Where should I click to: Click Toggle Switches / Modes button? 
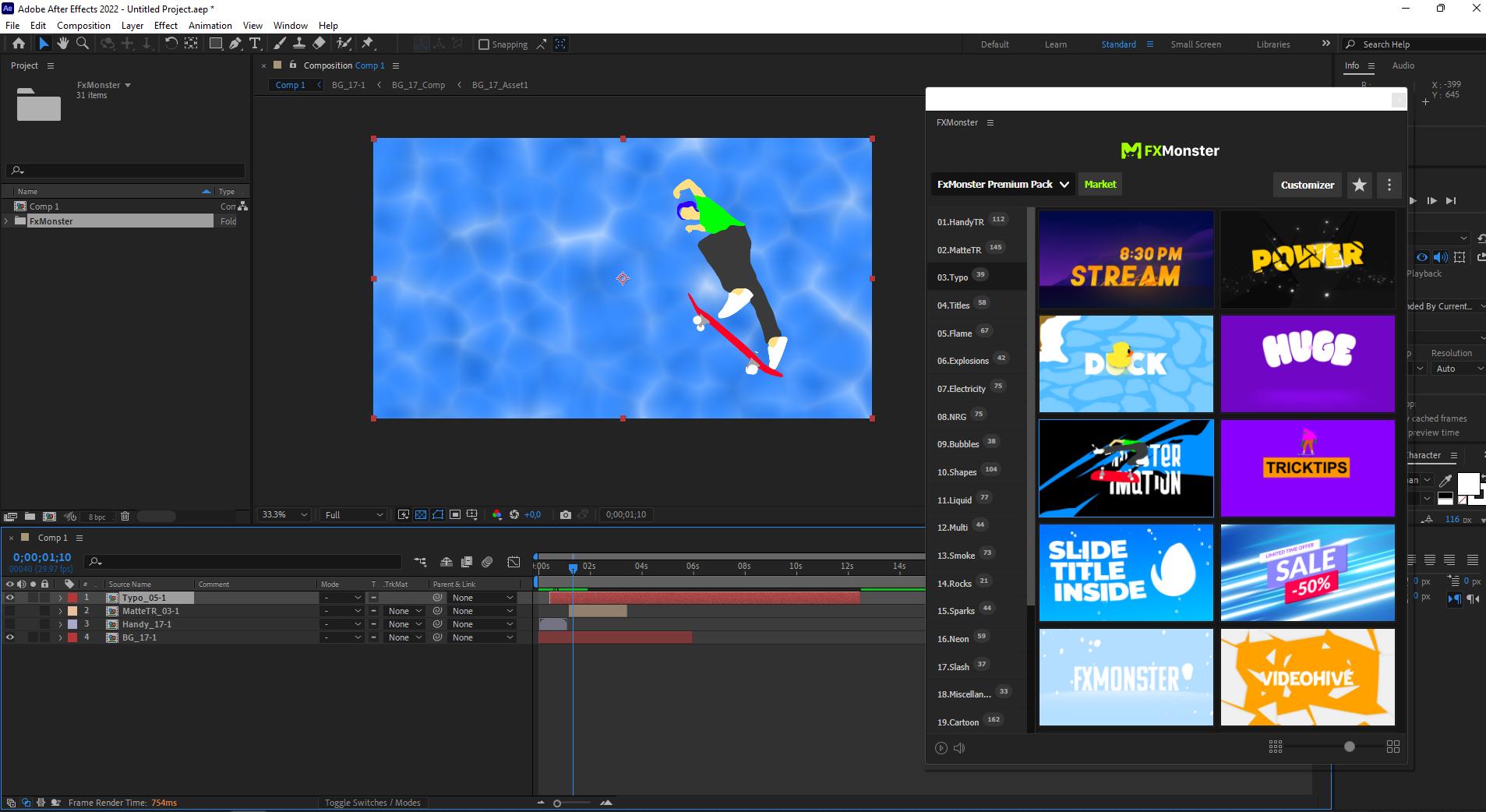coord(372,803)
